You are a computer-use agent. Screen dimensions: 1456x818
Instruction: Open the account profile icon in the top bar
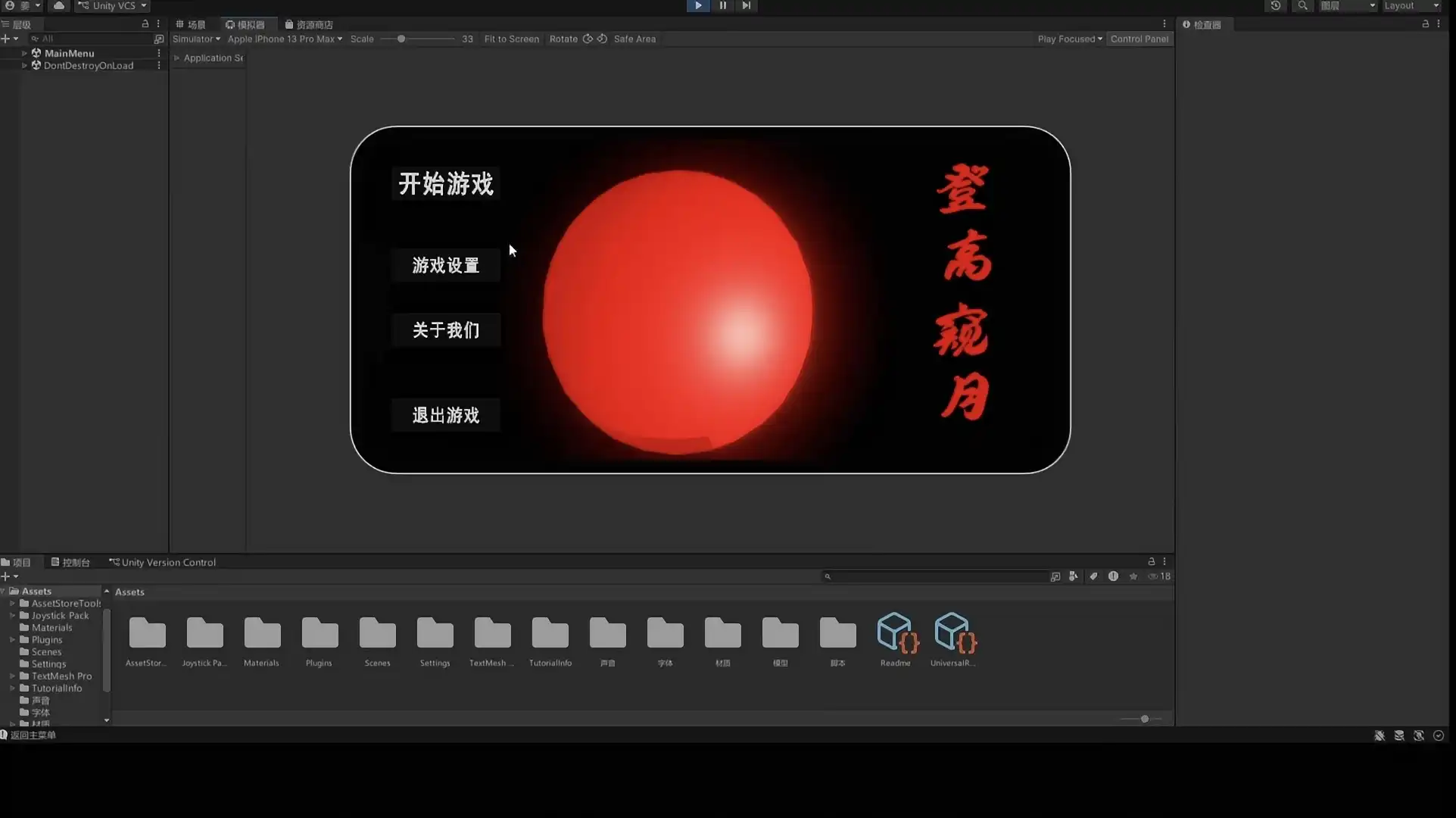(10, 5)
